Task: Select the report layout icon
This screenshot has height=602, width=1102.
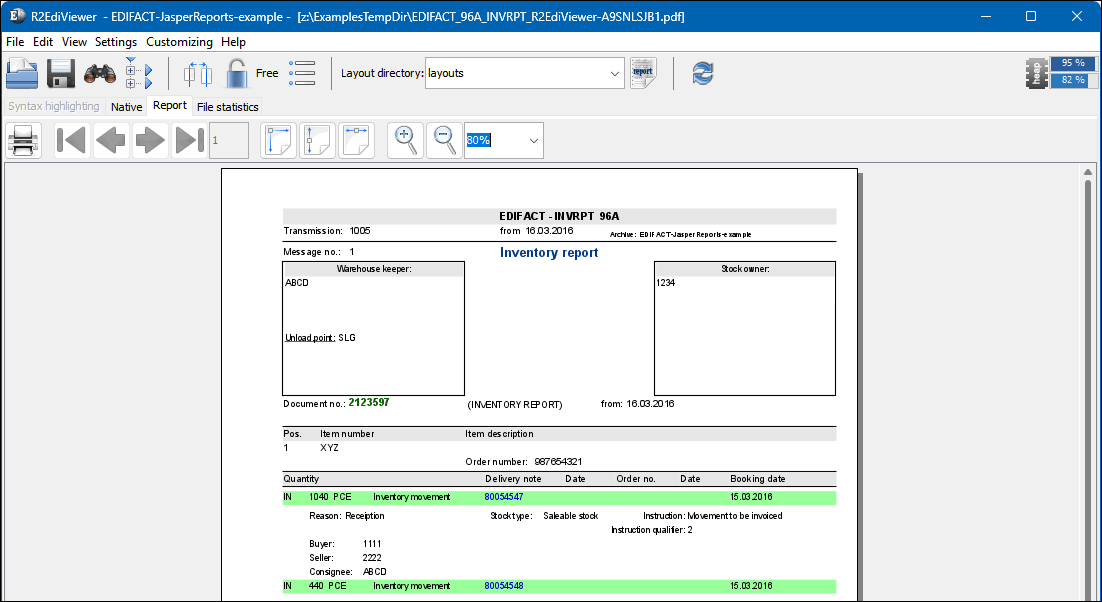Action: (642, 73)
